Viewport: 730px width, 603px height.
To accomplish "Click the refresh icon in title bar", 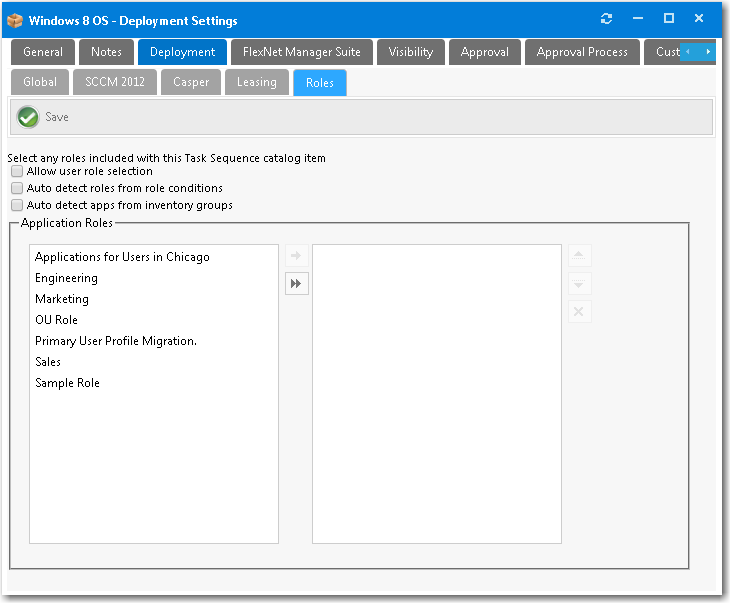I will [606, 19].
